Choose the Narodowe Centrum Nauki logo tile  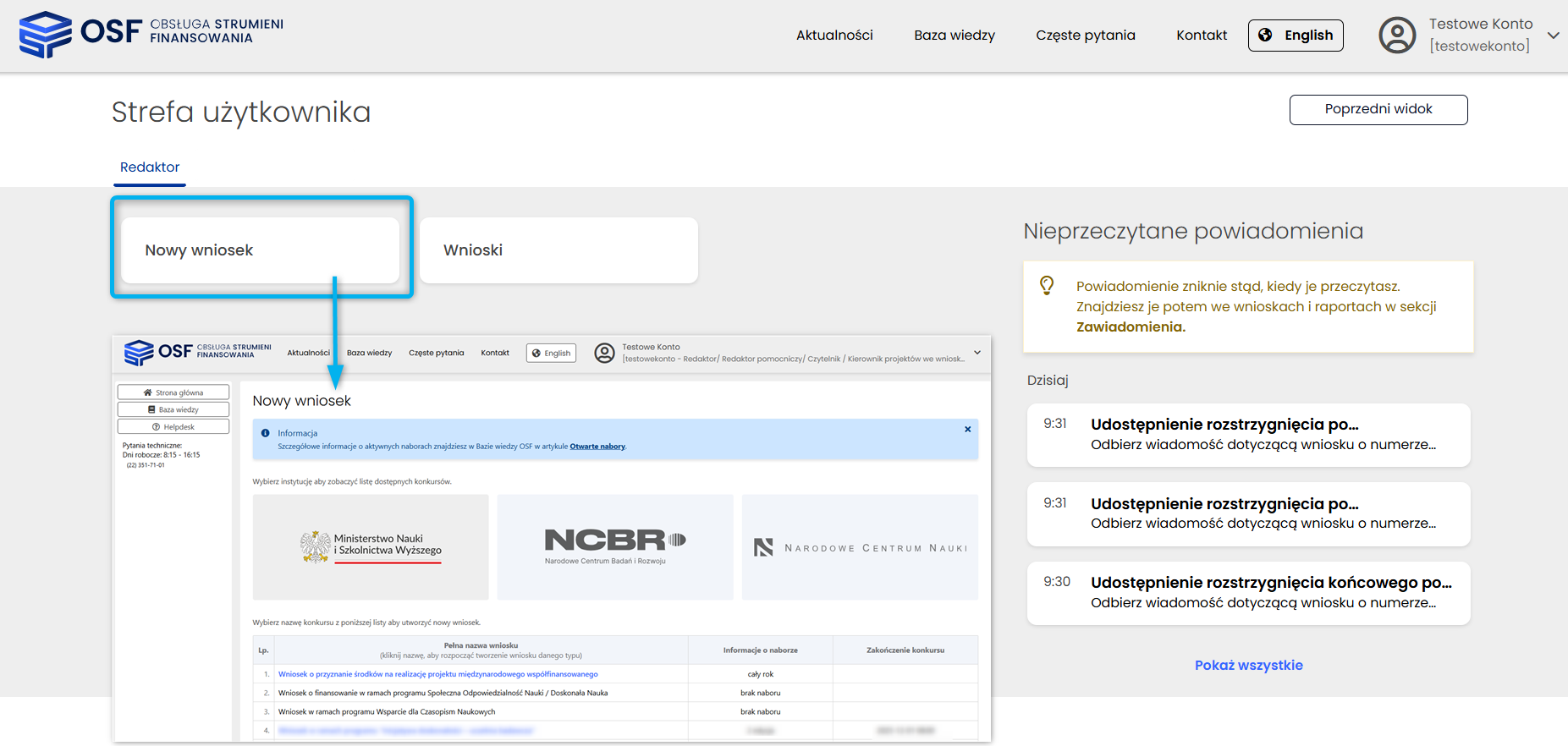[x=860, y=547]
